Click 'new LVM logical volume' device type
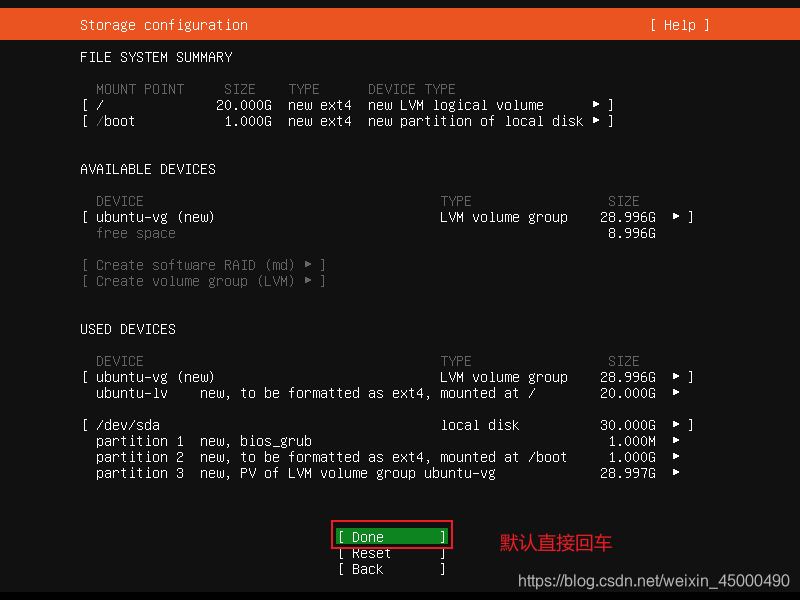The width and height of the screenshot is (800, 600). point(456,105)
